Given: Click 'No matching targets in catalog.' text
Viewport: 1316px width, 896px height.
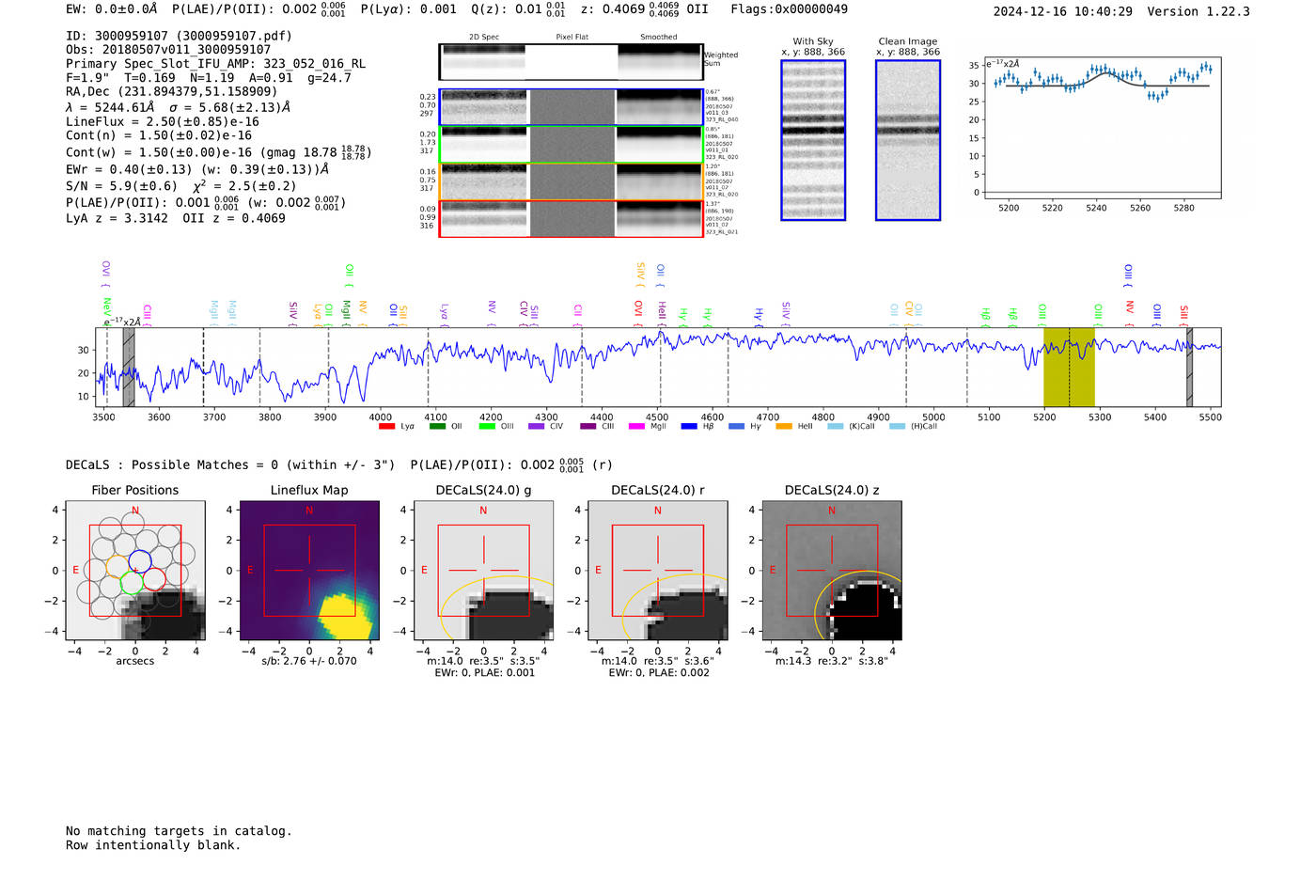Looking at the screenshot, I should (x=179, y=831).
